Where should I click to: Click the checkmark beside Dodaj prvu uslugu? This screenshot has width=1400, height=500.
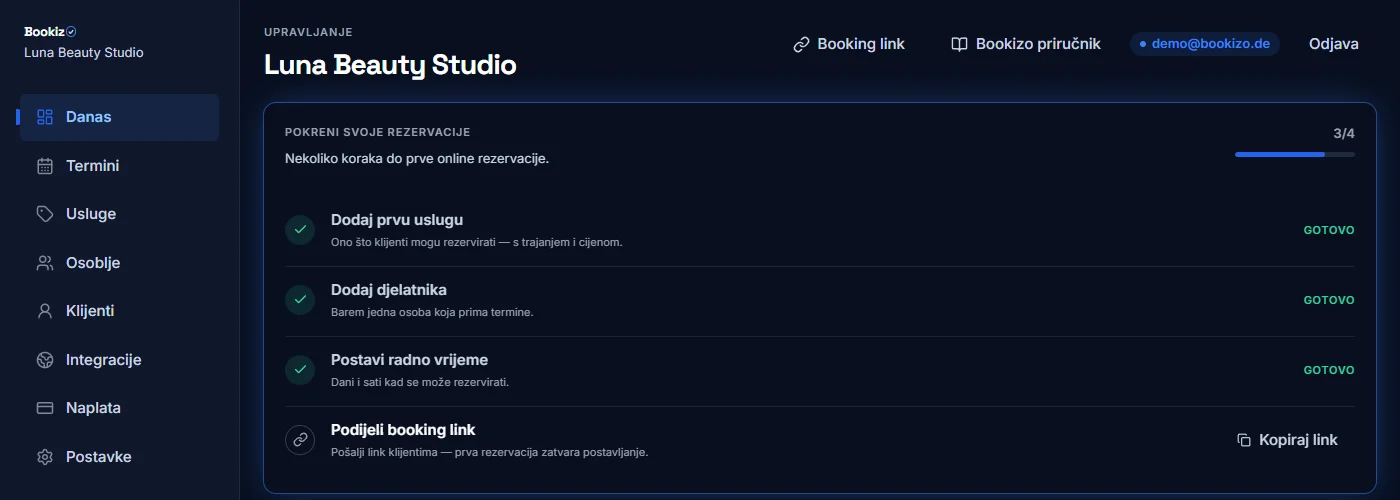click(300, 230)
